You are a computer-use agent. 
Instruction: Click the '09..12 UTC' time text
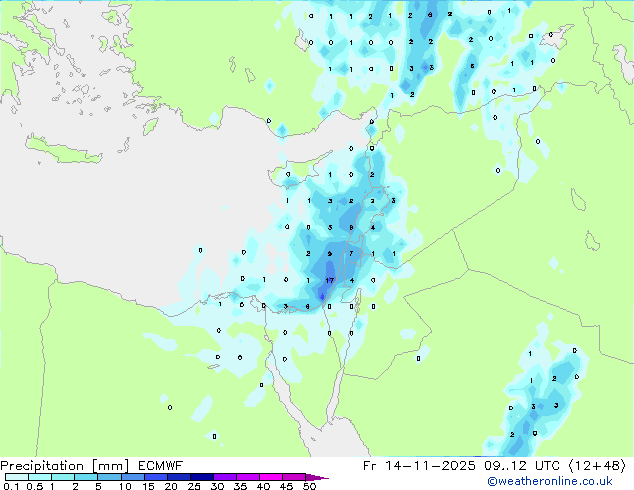click(x=522, y=466)
